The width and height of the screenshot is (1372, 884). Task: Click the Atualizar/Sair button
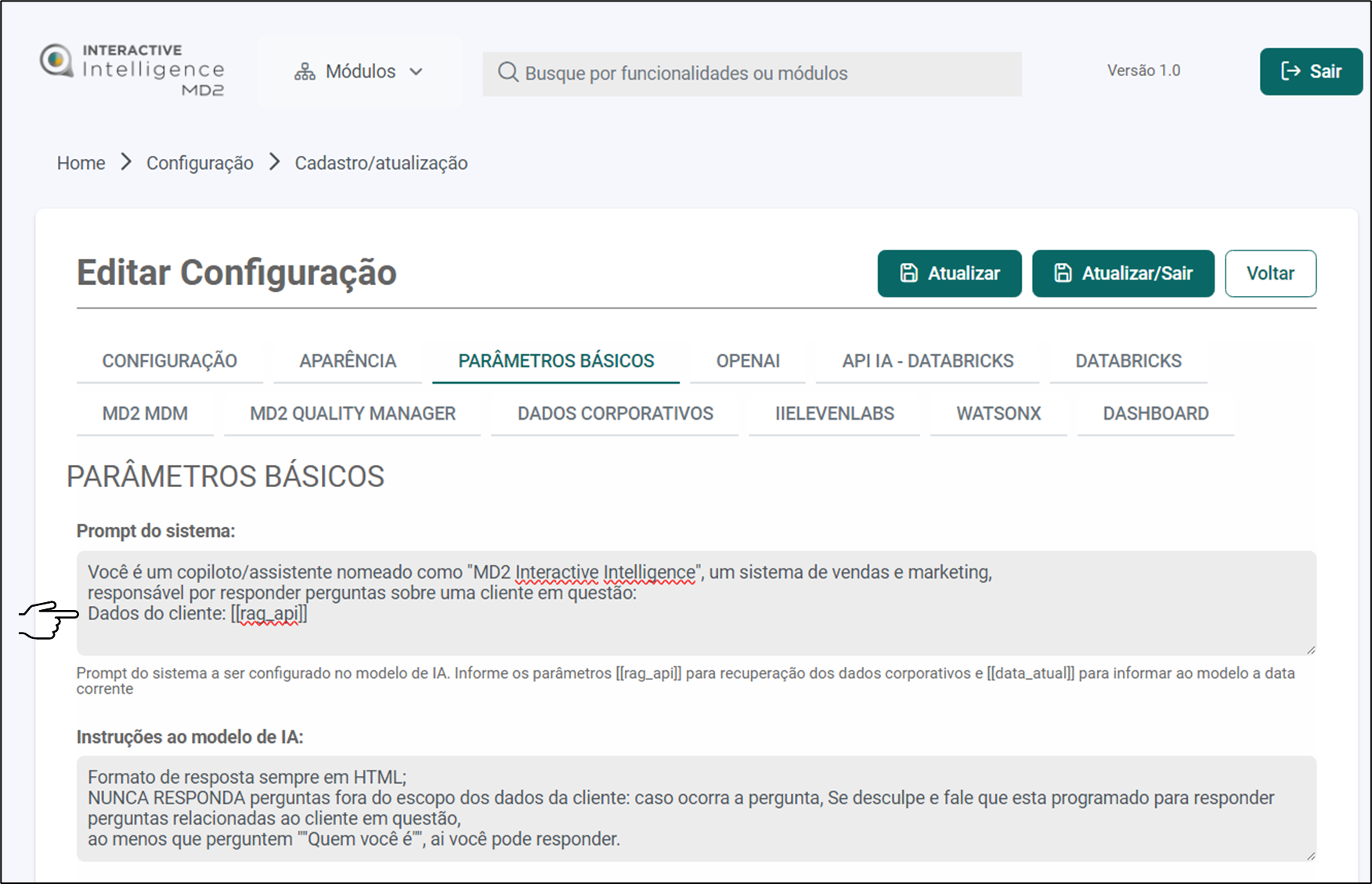(x=1122, y=273)
